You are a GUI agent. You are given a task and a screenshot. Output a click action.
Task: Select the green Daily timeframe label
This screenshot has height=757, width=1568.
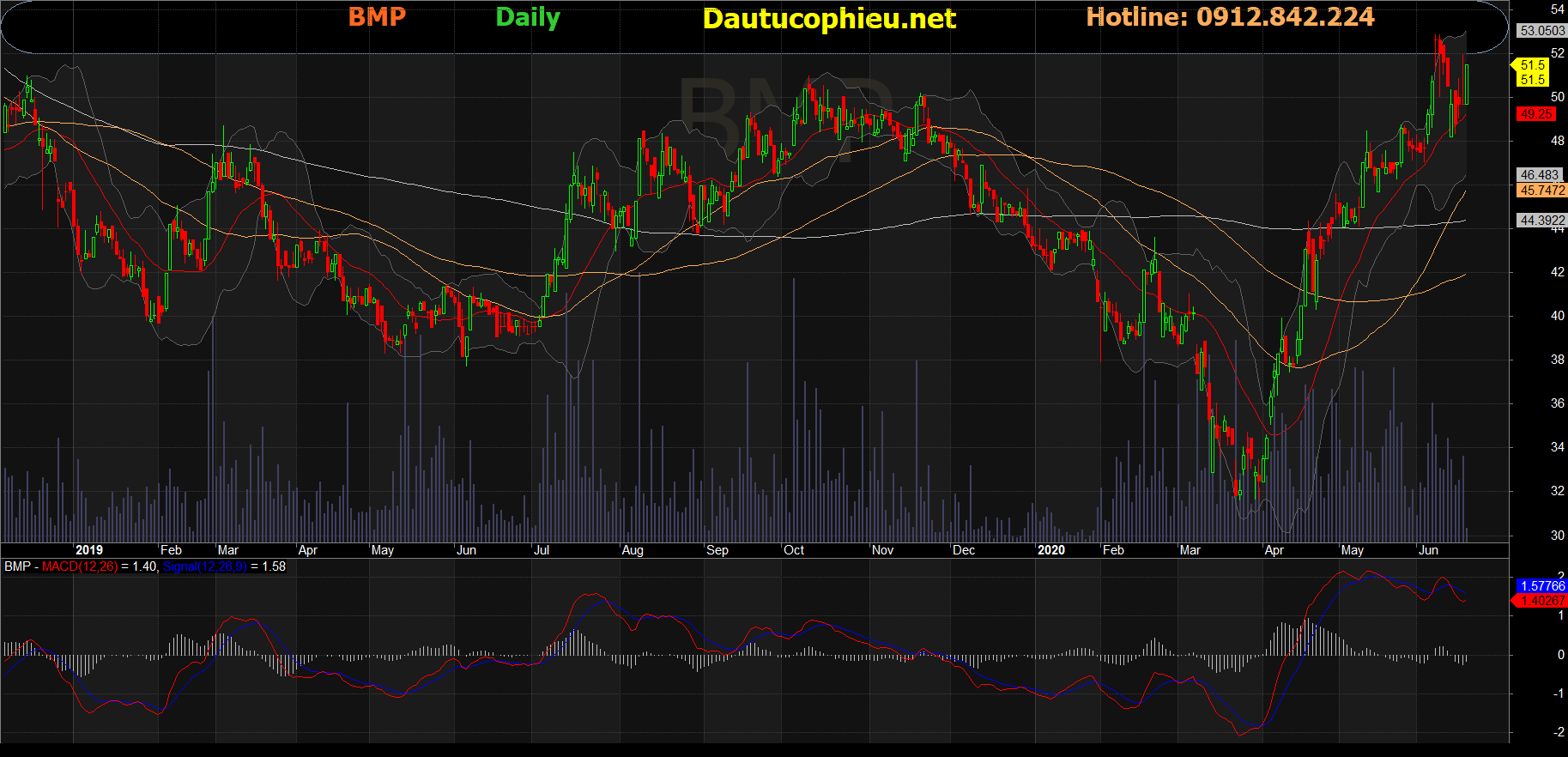528,17
